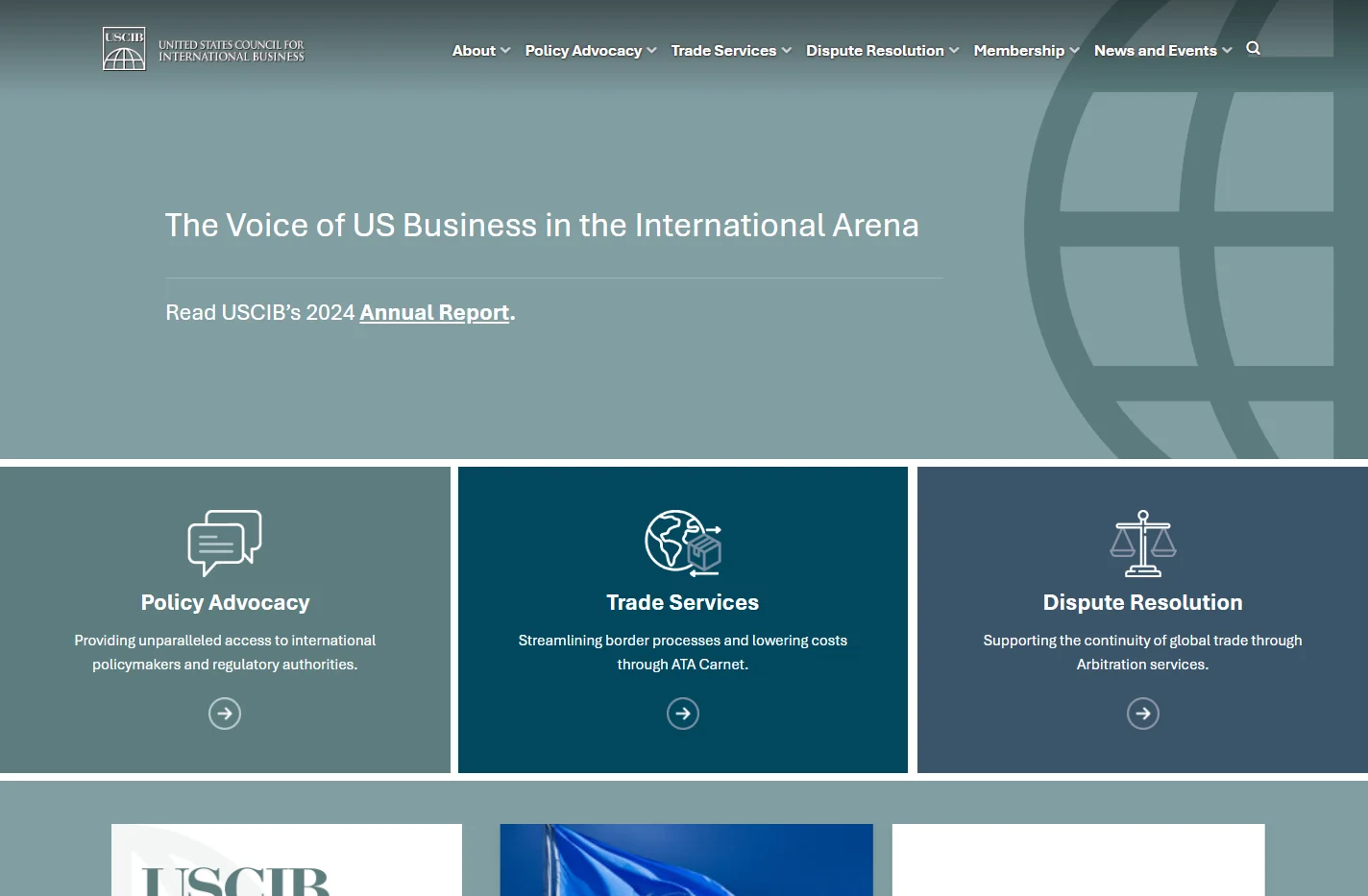Click the Policy Advocacy speech bubbles icon

coord(225,543)
